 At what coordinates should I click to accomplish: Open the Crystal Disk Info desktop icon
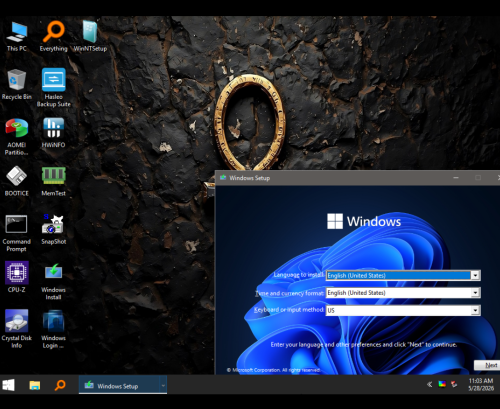17,329
